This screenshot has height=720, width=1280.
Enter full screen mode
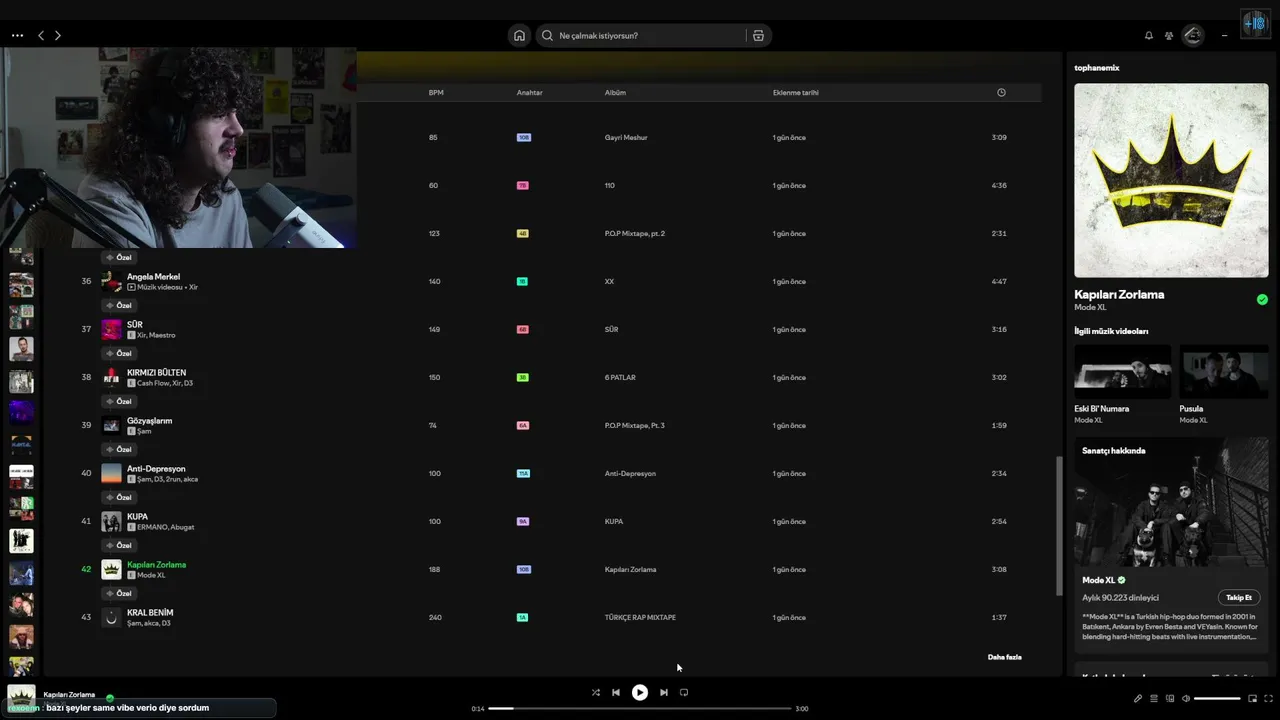(1269, 698)
